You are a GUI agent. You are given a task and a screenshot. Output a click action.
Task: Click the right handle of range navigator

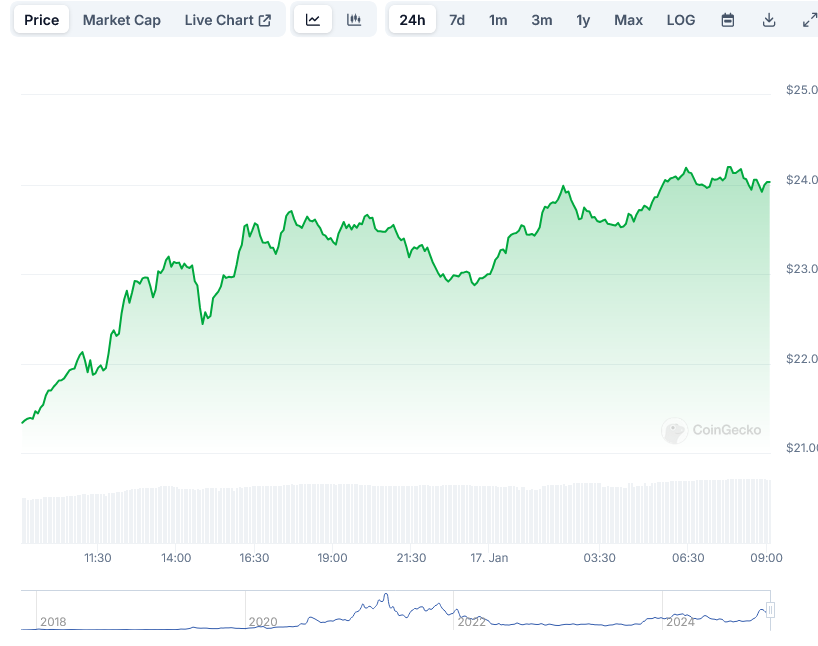tap(770, 610)
